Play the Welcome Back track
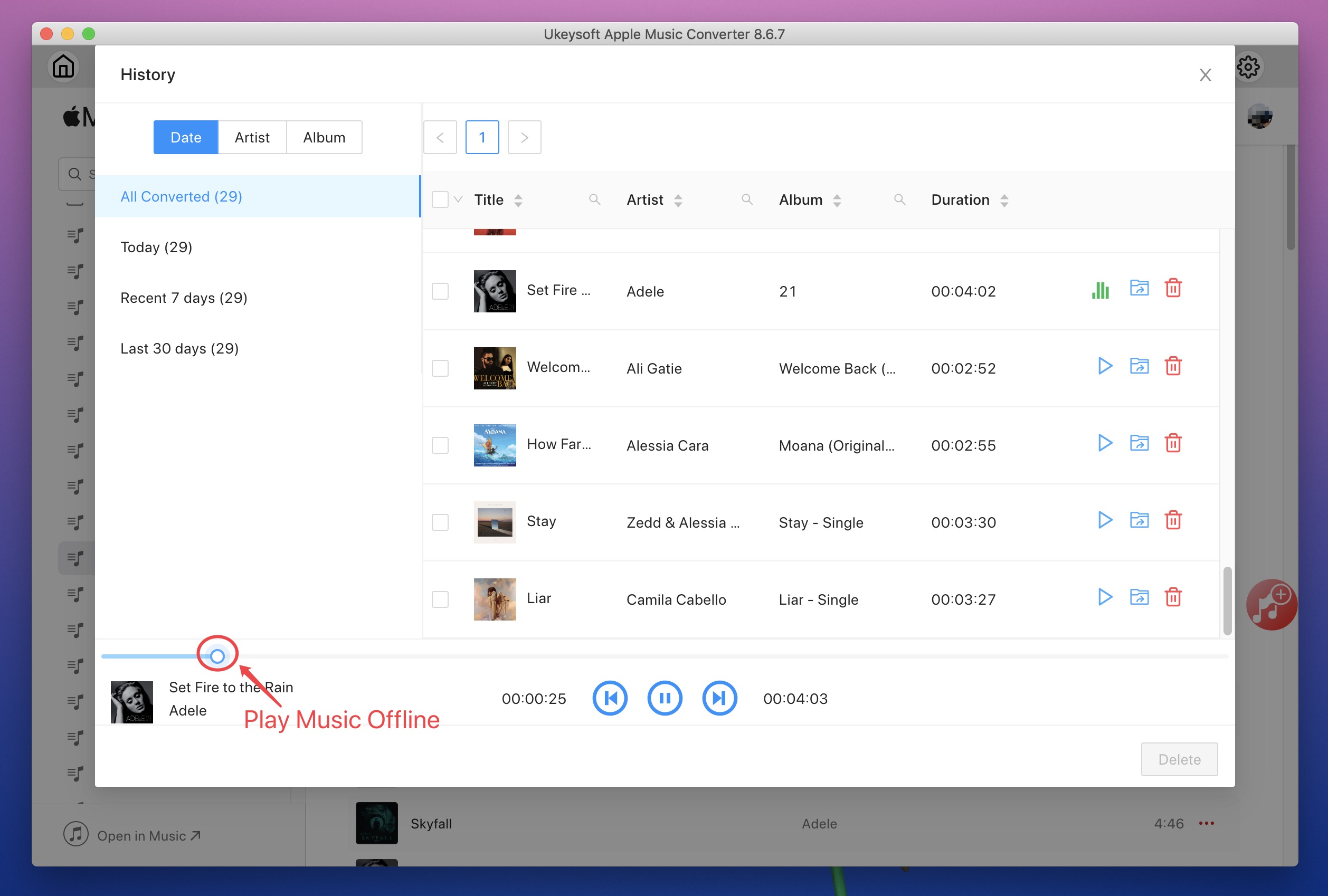Screen dimensions: 1328x896 [1105, 366]
